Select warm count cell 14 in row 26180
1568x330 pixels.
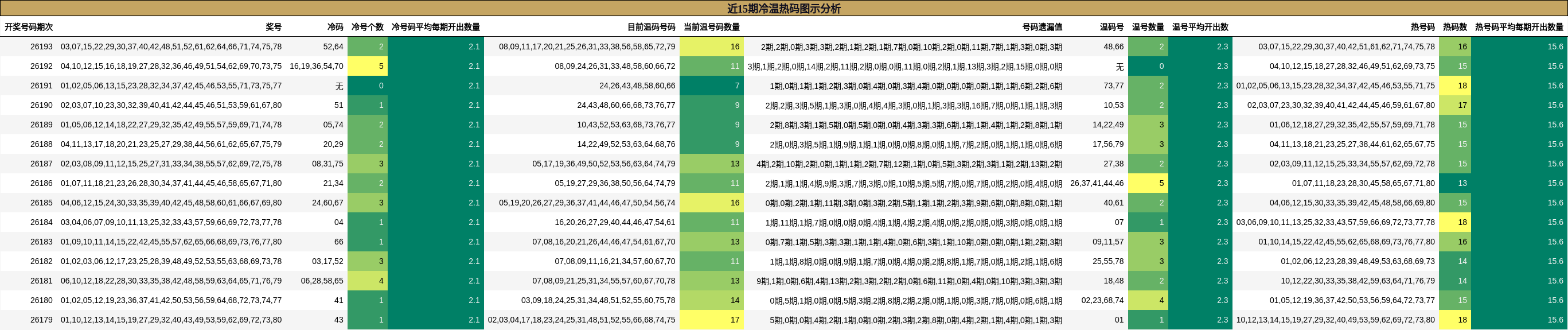pyautogui.click(x=712, y=300)
